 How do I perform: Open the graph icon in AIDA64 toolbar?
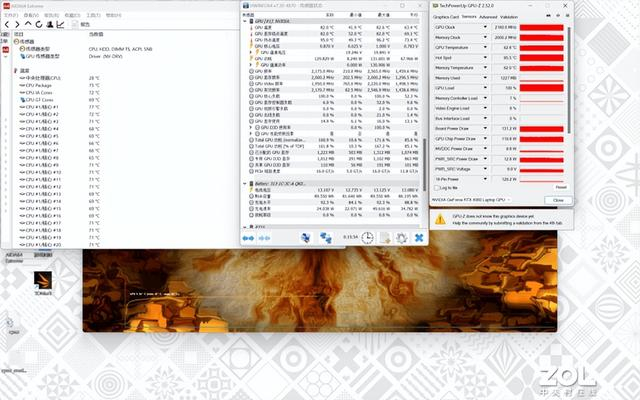click(x=60, y=24)
